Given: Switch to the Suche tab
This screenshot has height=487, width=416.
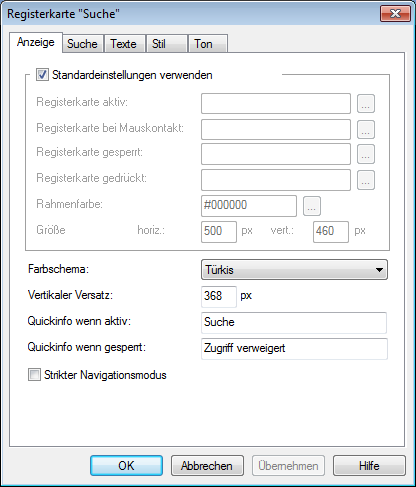Looking at the screenshot, I should pos(83,44).
